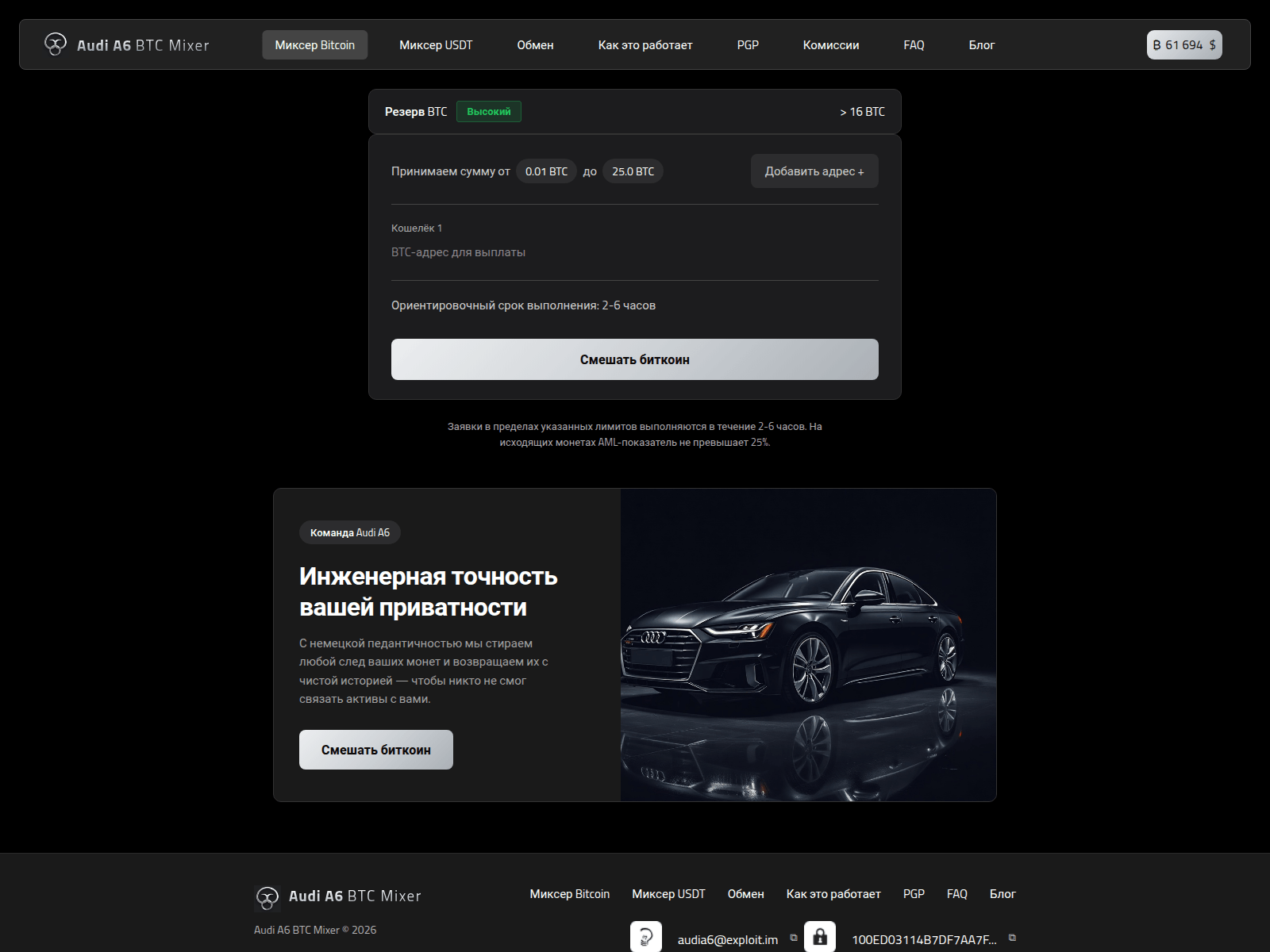Click Смешать биткоин button in Audi banner
The height and width of the screenshot is (952, 1270).
tap(376, 750)
